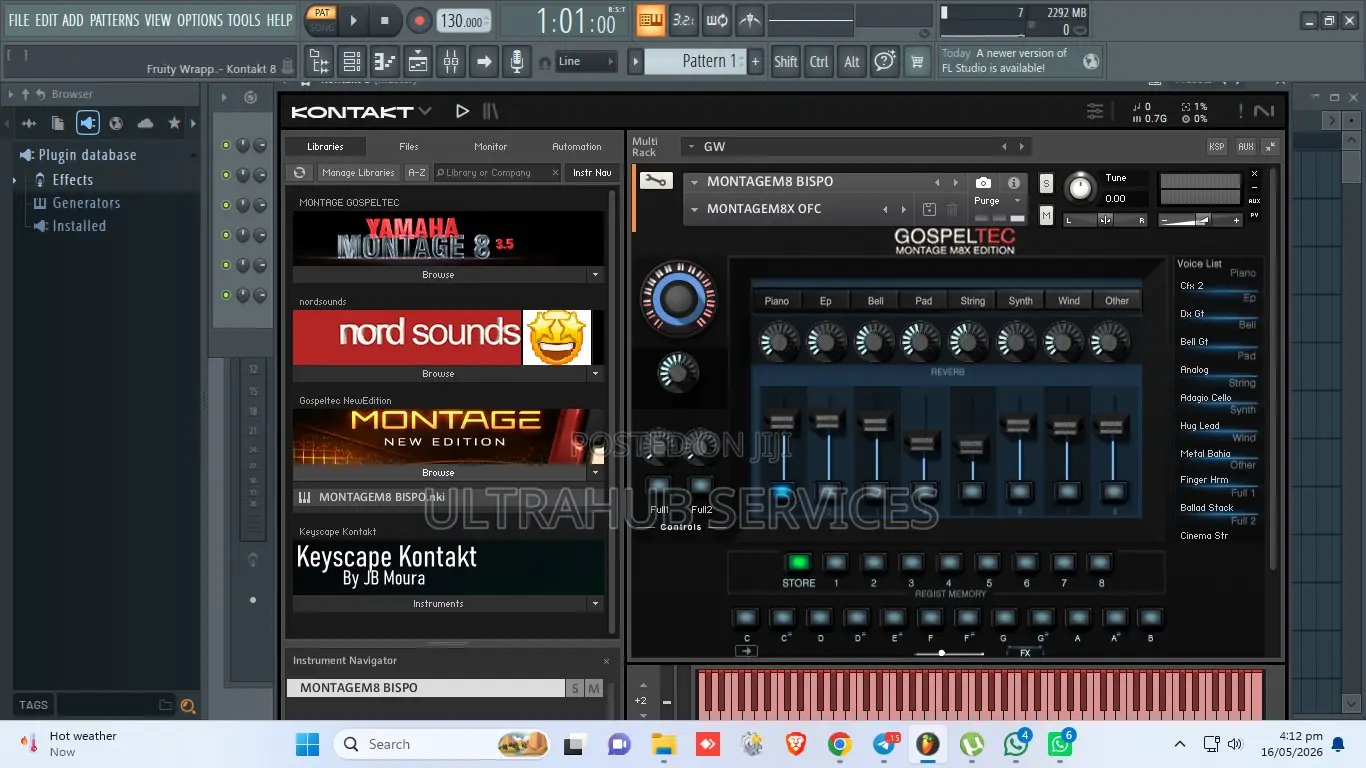Open the PATTERNS menu
The height and width of the screenshot is (768, 1366).
pos(114,20)
